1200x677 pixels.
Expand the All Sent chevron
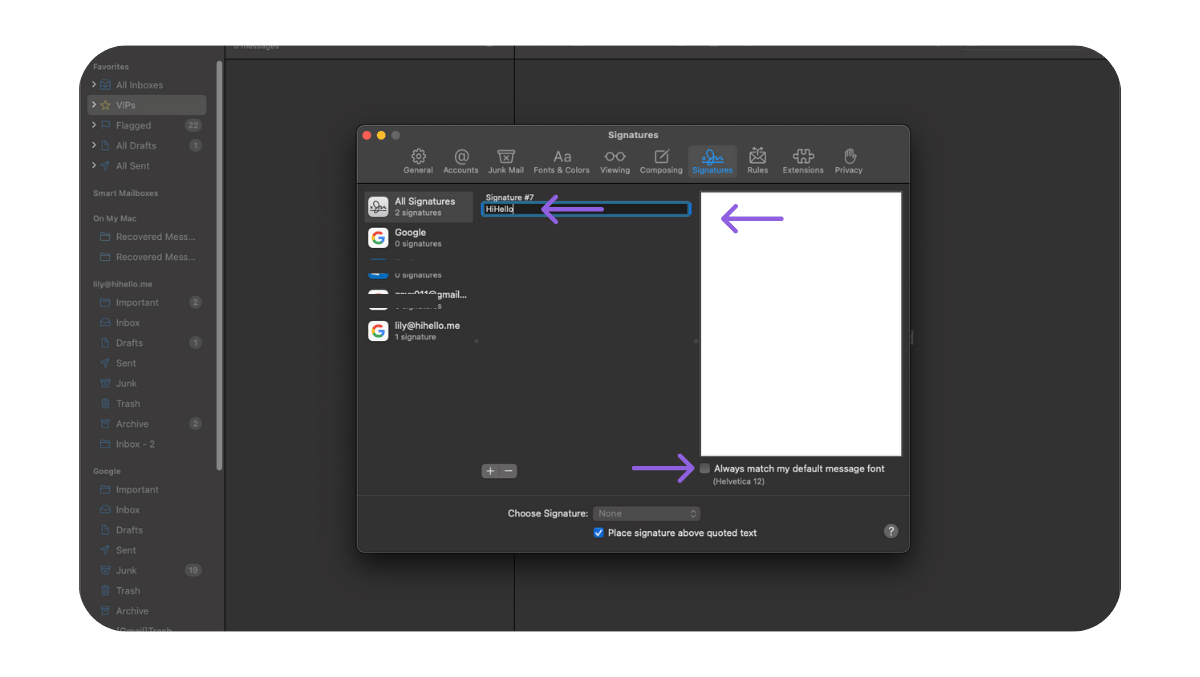point(94,166)
